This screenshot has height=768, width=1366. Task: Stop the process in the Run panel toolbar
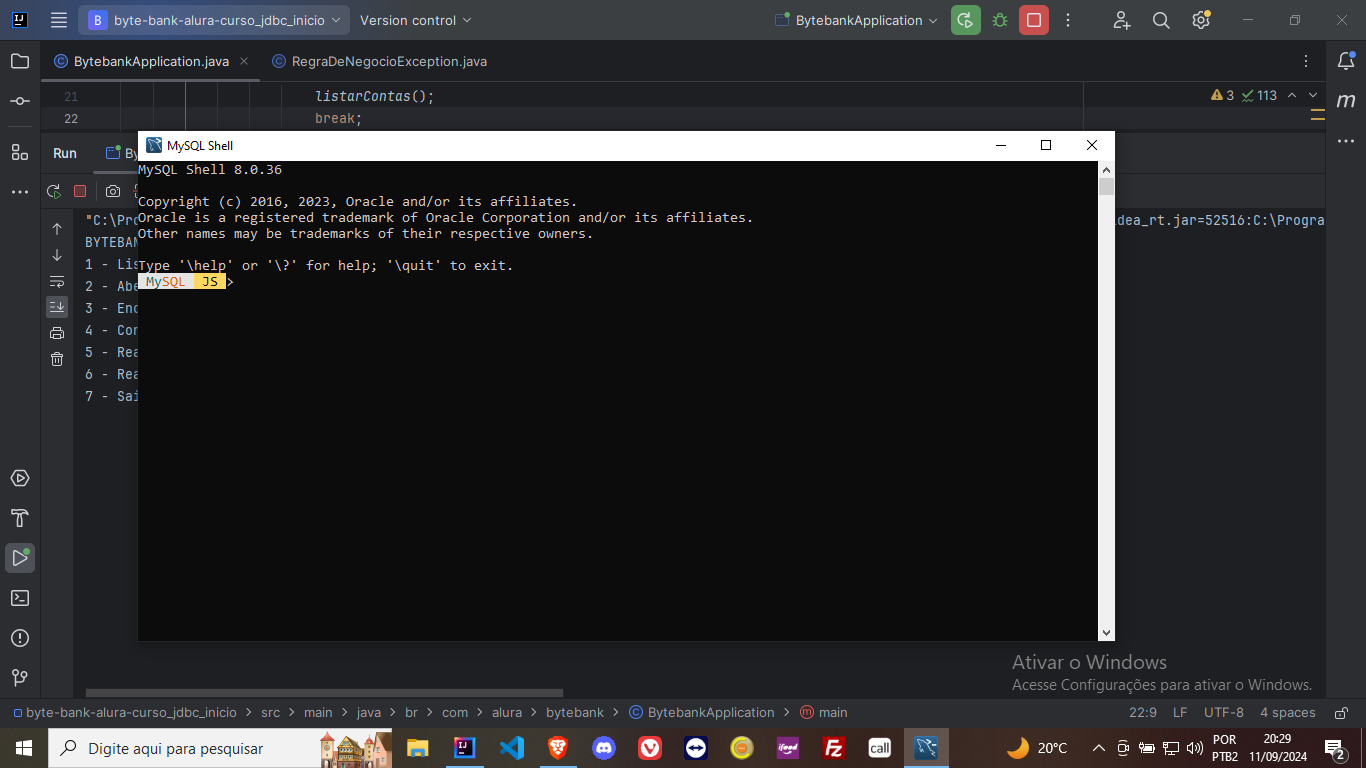point(80,191)
